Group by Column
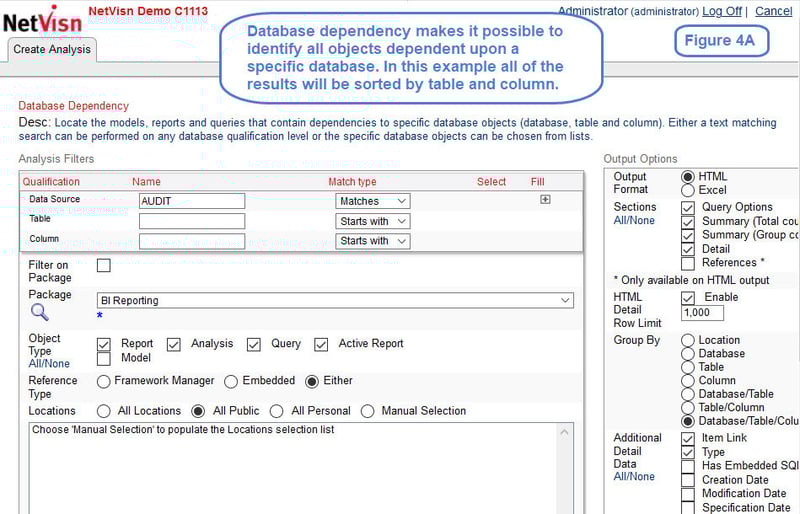Image resolution: width=800 pixels, height=514 pixels. pos(688,381)
